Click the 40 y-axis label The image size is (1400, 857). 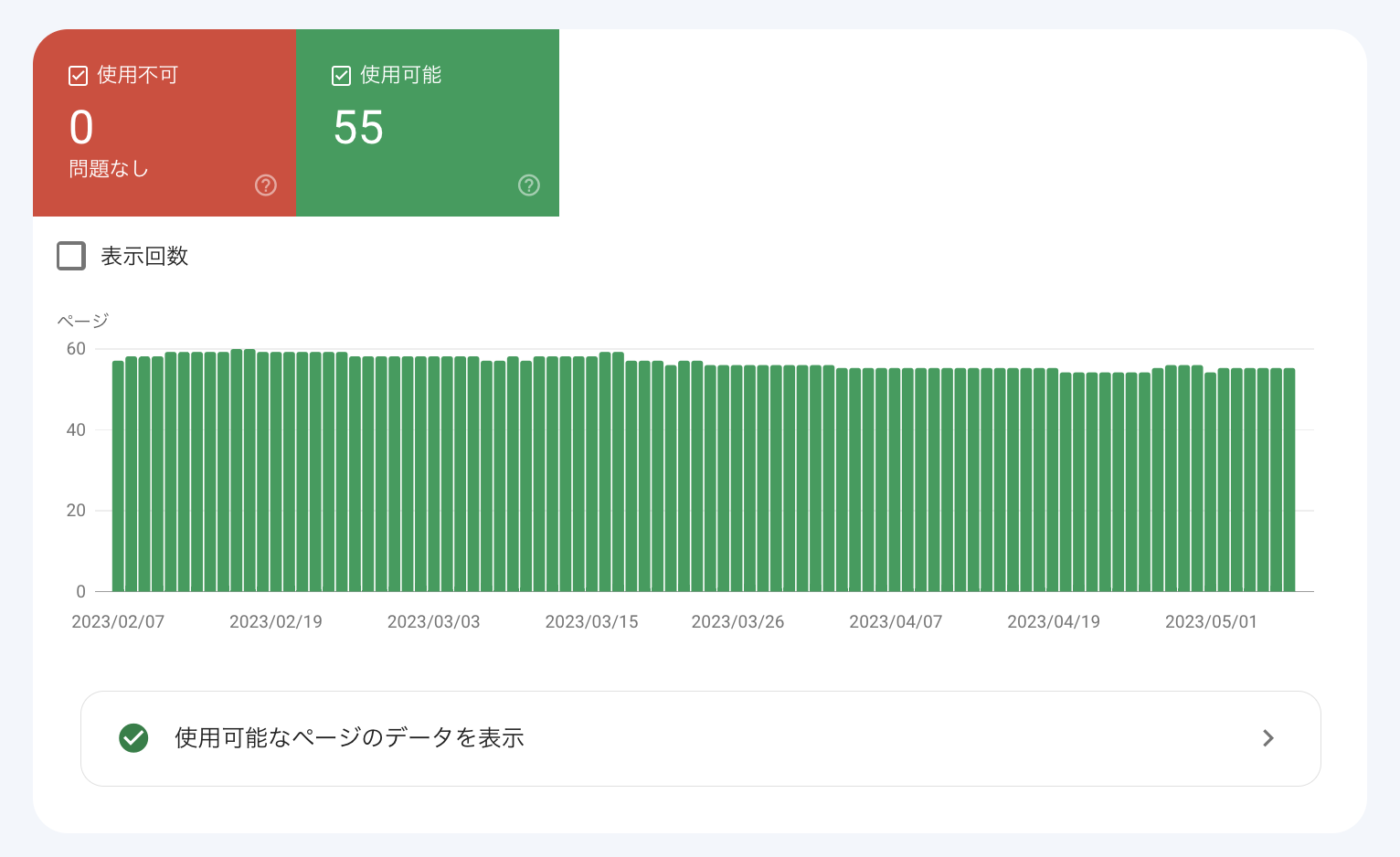coord(76,429)
